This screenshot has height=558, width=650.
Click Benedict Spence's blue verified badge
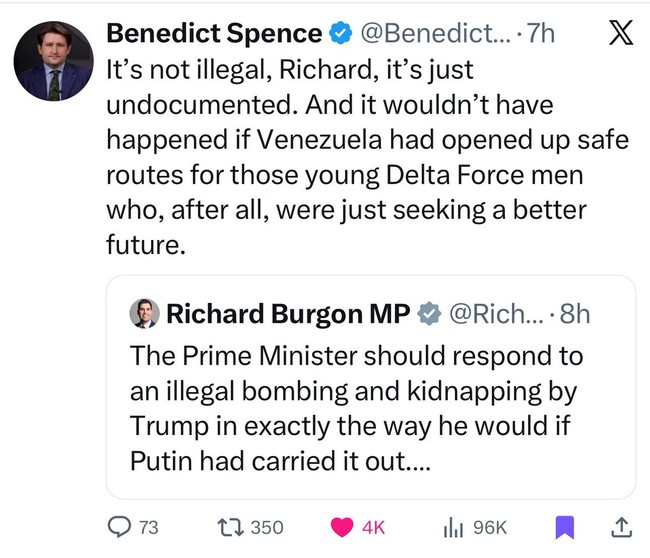click(340, 34)
